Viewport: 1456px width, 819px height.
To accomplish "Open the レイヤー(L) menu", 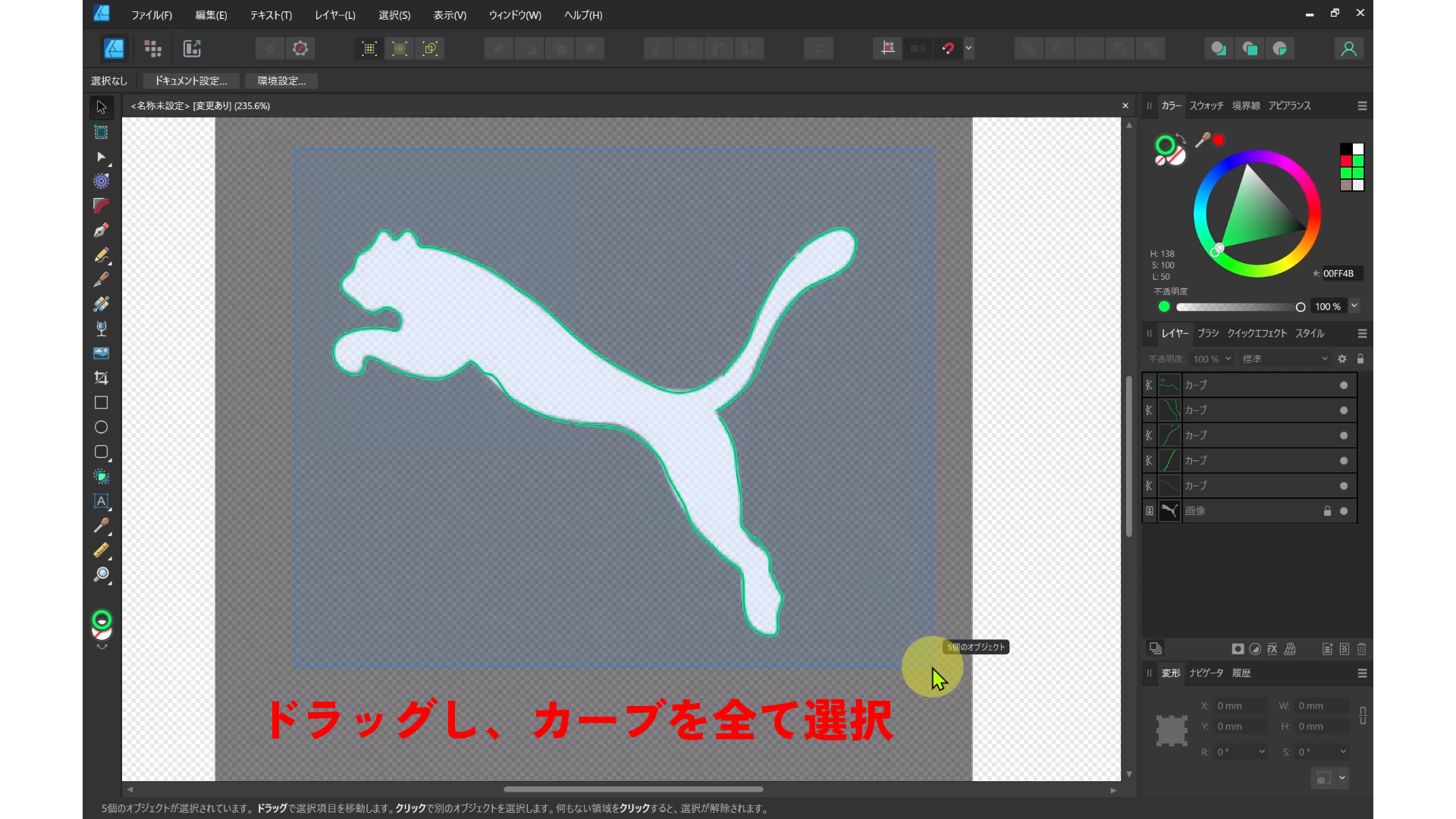I will tap(334, 15).
